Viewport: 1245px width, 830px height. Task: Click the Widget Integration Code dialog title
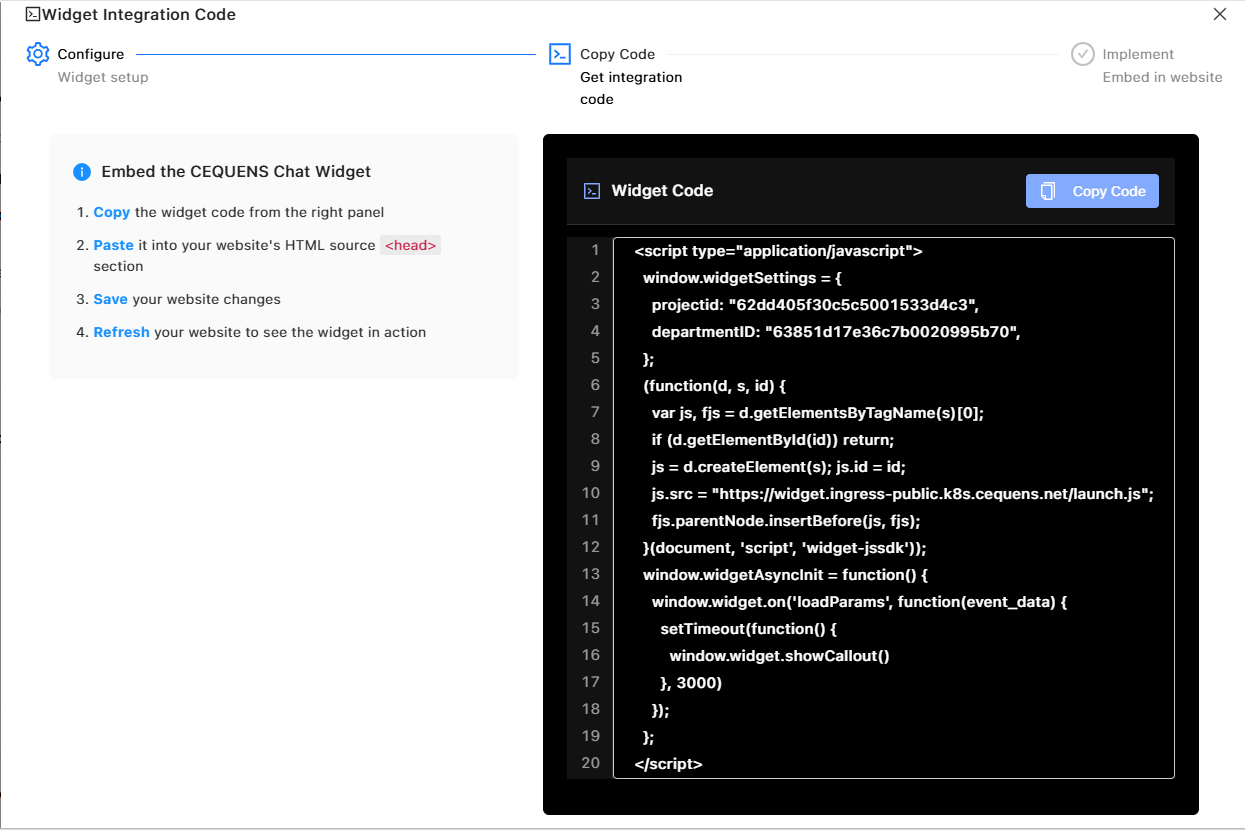[x=139, y=14]
